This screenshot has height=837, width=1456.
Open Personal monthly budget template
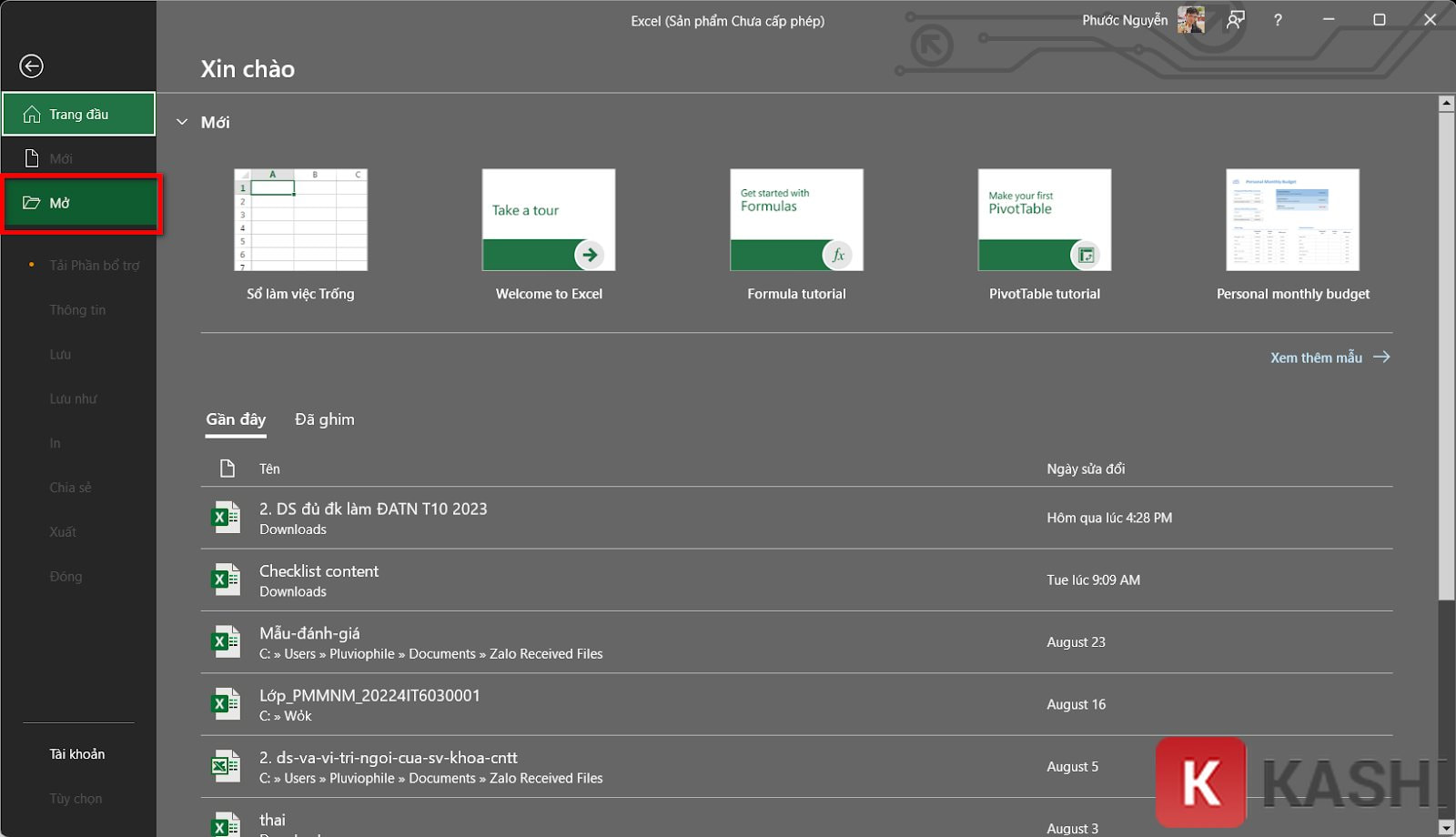pos(1292,221)
